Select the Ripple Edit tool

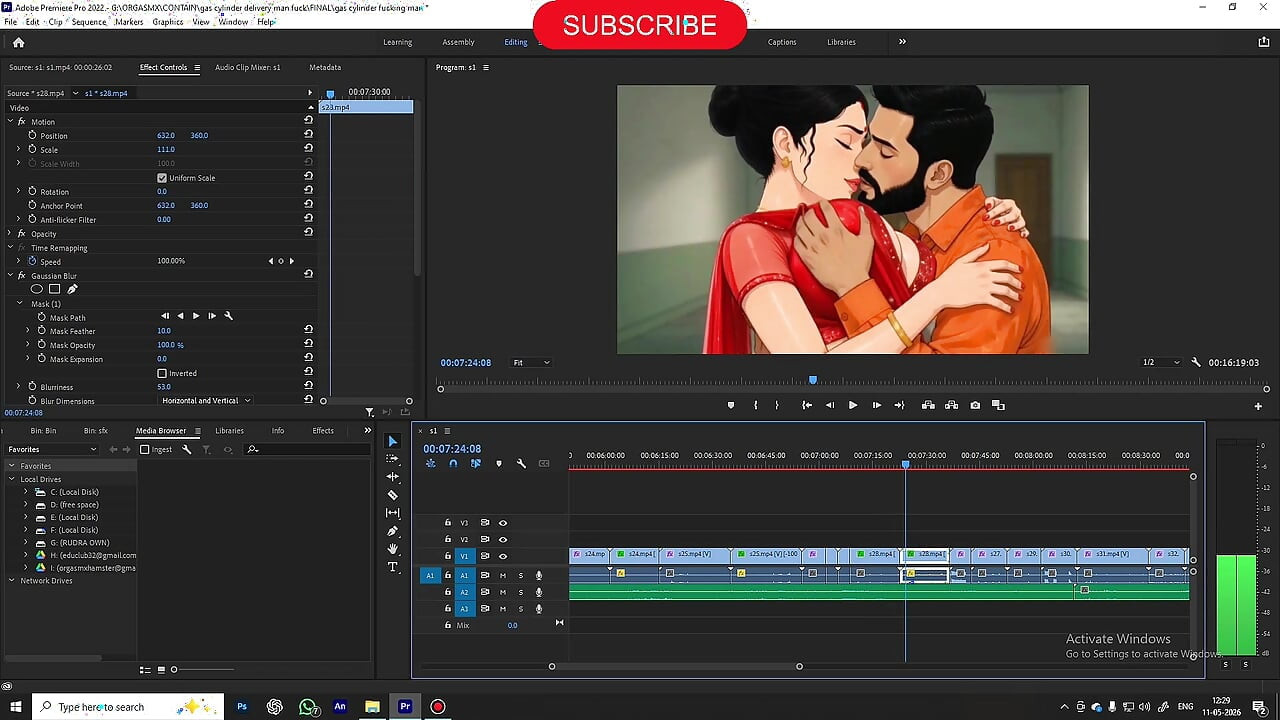coord(392,476)
